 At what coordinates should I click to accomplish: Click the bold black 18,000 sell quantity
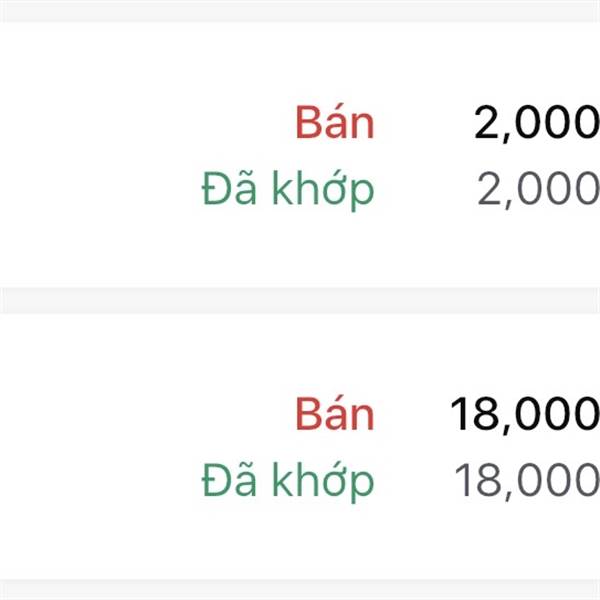(x=525, y=414)
